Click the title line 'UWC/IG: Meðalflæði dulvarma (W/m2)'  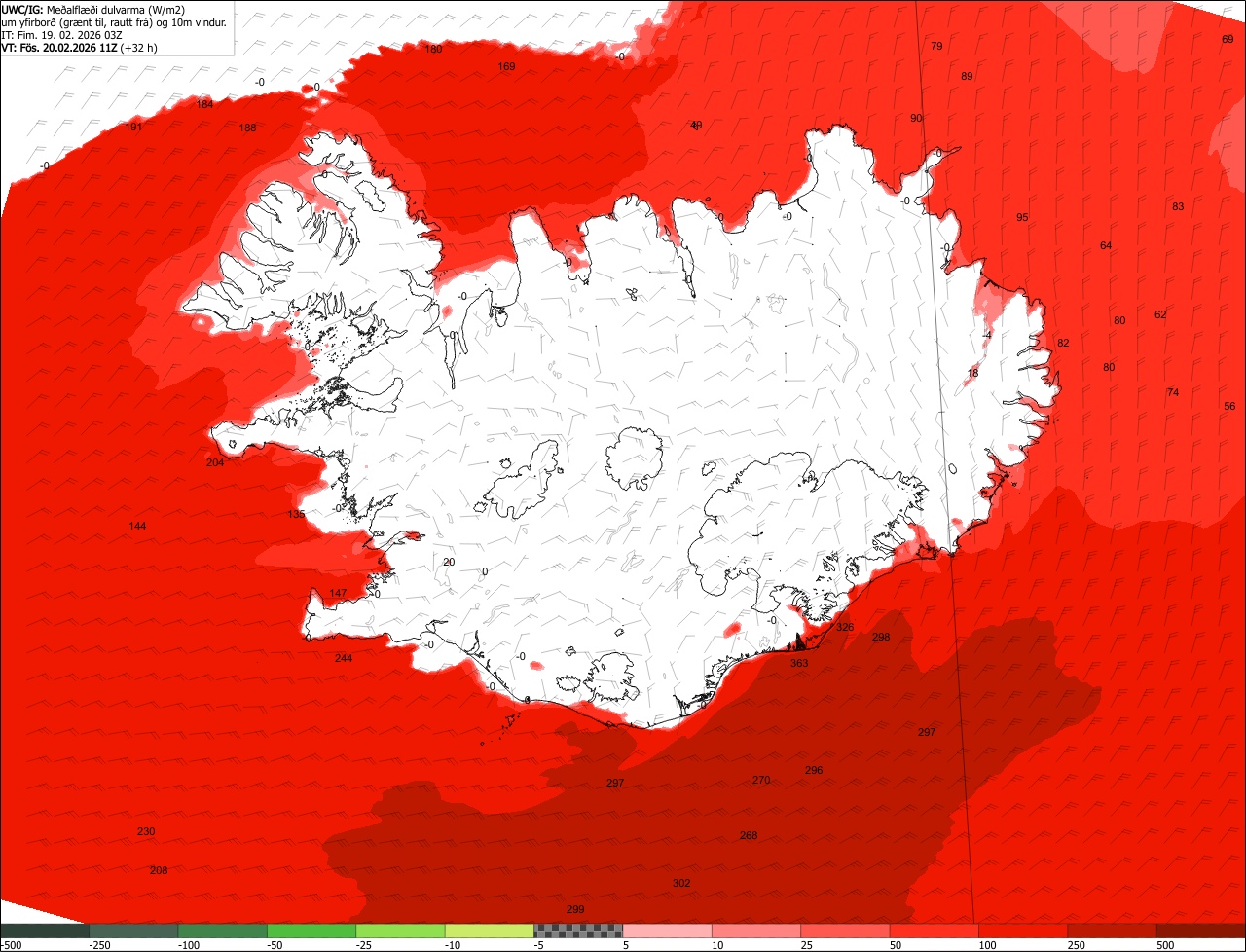tap(93, 9)
